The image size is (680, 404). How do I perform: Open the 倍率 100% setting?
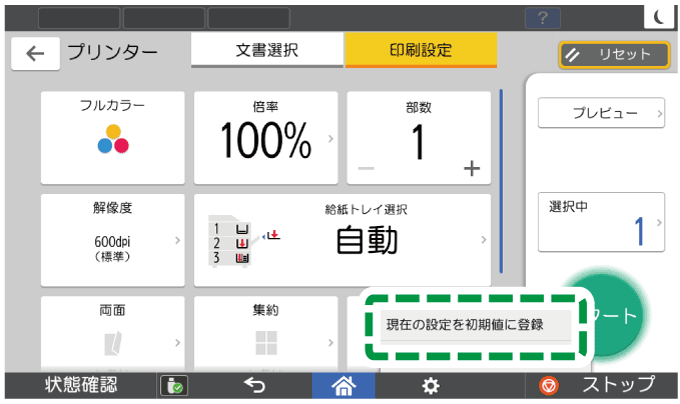(x=266, y=137)
